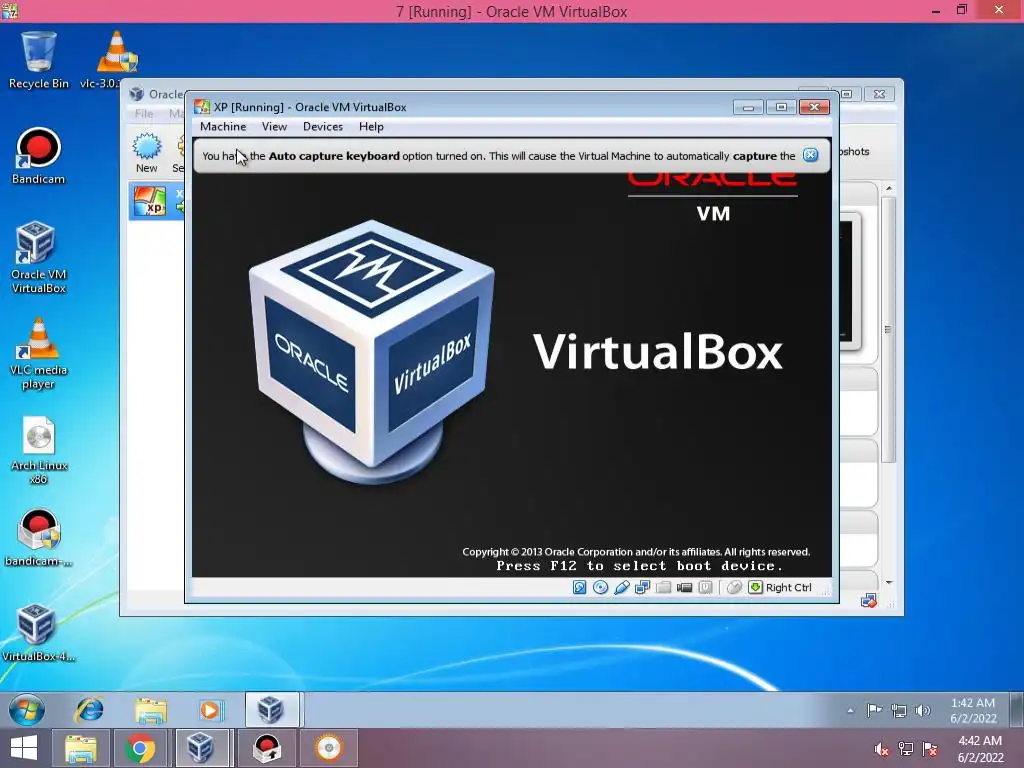Click Action Center flag in guest tray

pyautogui.click(x=873, y=711)
